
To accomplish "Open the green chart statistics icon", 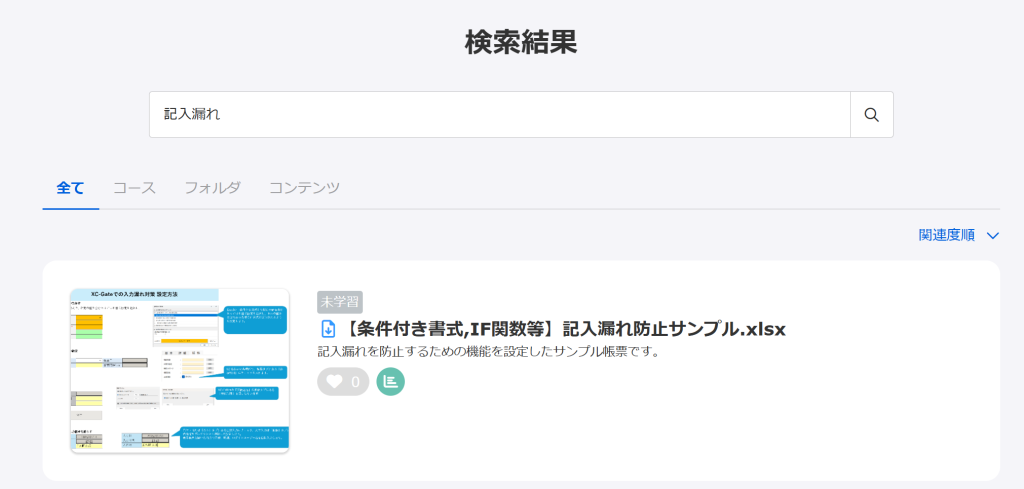I will [x=391, y=381].
